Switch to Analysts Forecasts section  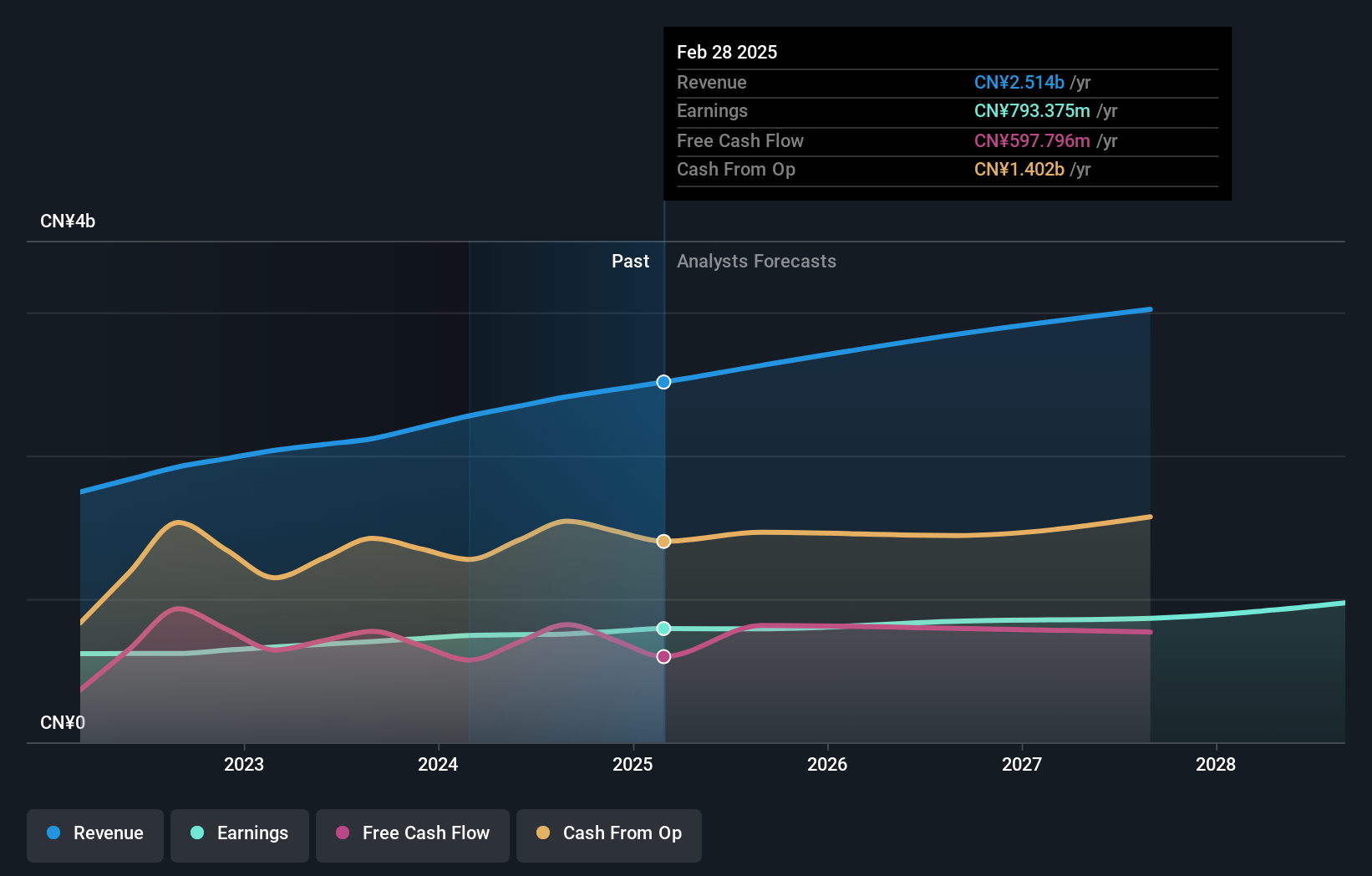(755, 261)
